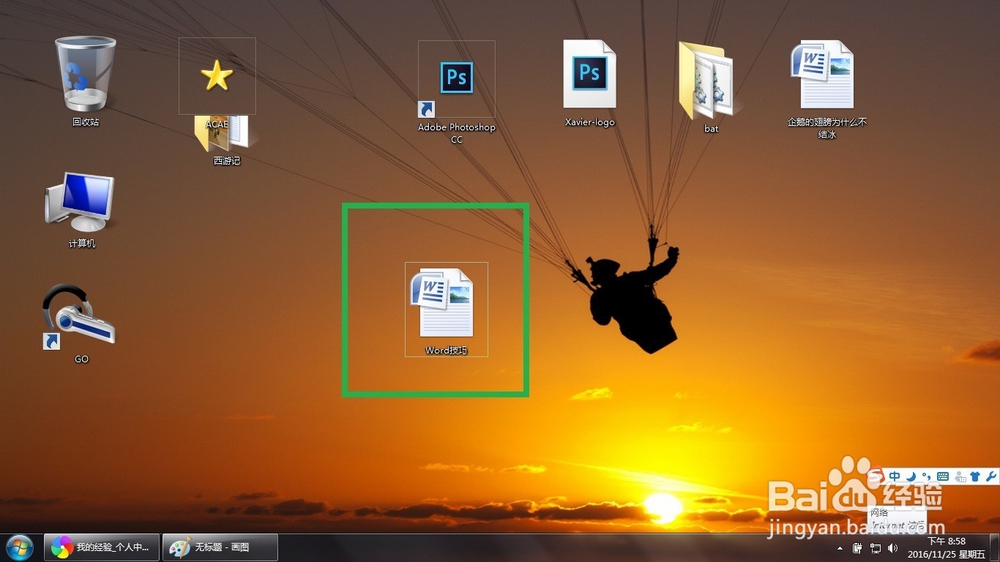Open the wrench settings on IME bar
Viewport: 1000px width, 562px height.
(x=990, y=477)
